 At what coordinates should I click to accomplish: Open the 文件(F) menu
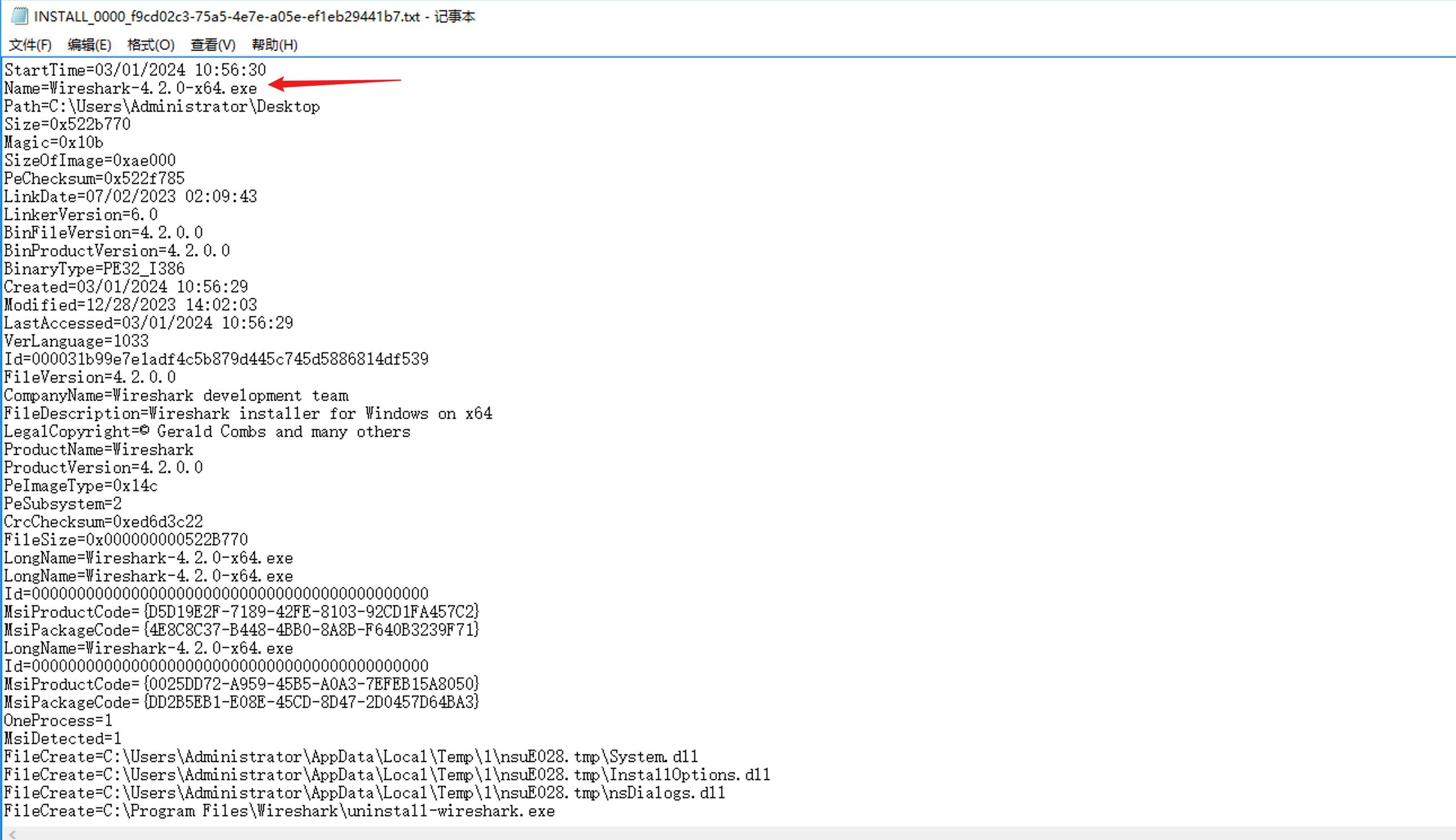(x=30, y=45)
